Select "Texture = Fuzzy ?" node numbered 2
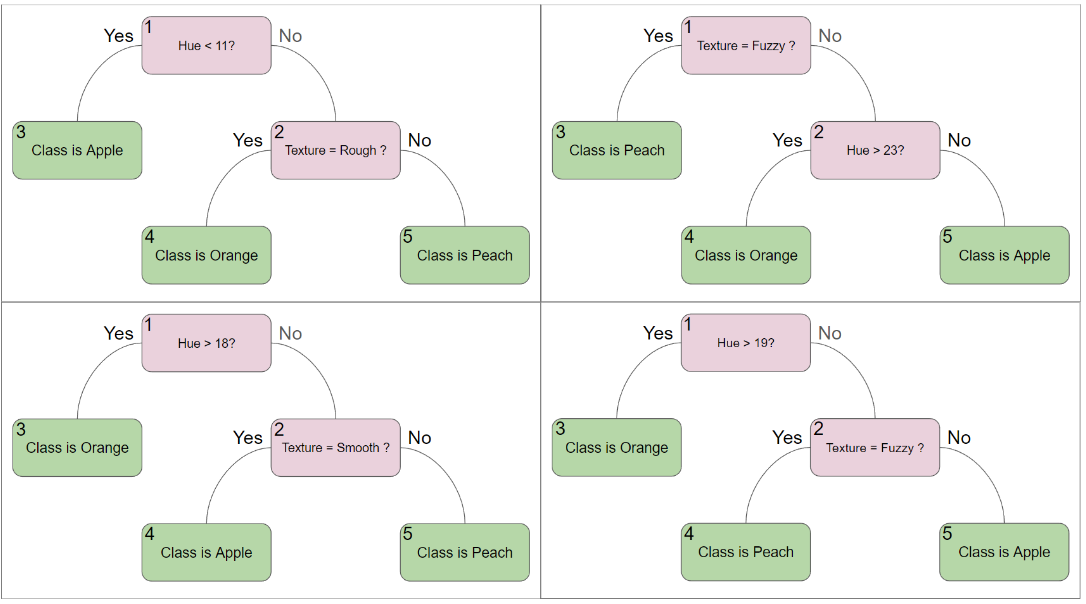Viewport: 1086px width, 604px height. (x=875, y=447)
